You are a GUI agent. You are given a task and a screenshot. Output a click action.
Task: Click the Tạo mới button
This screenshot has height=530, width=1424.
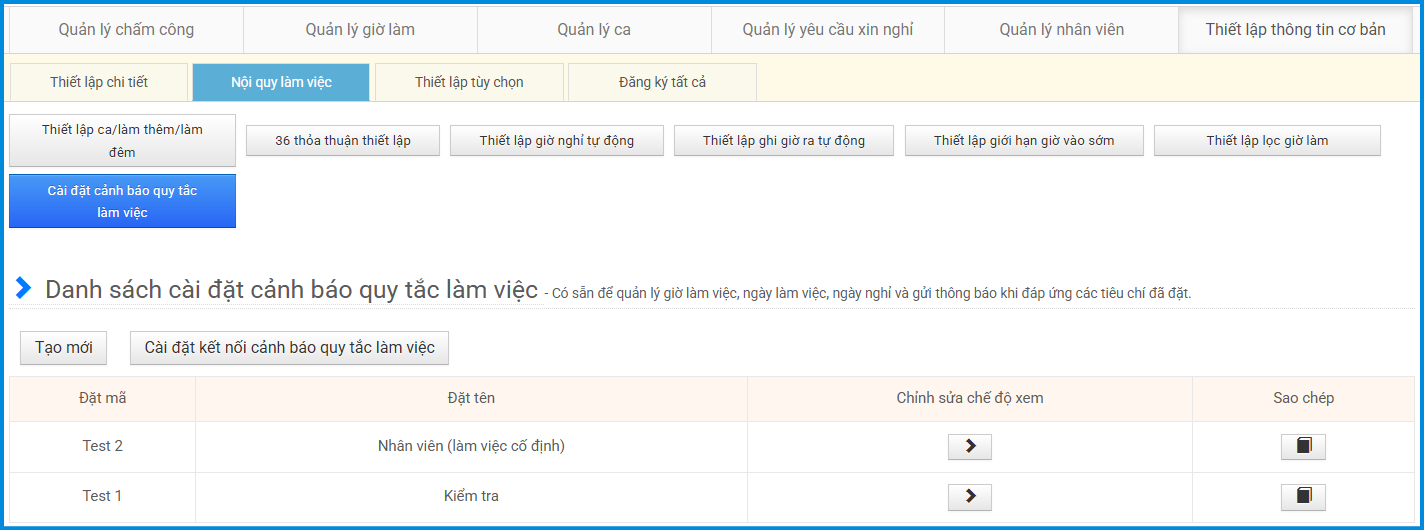63,348
